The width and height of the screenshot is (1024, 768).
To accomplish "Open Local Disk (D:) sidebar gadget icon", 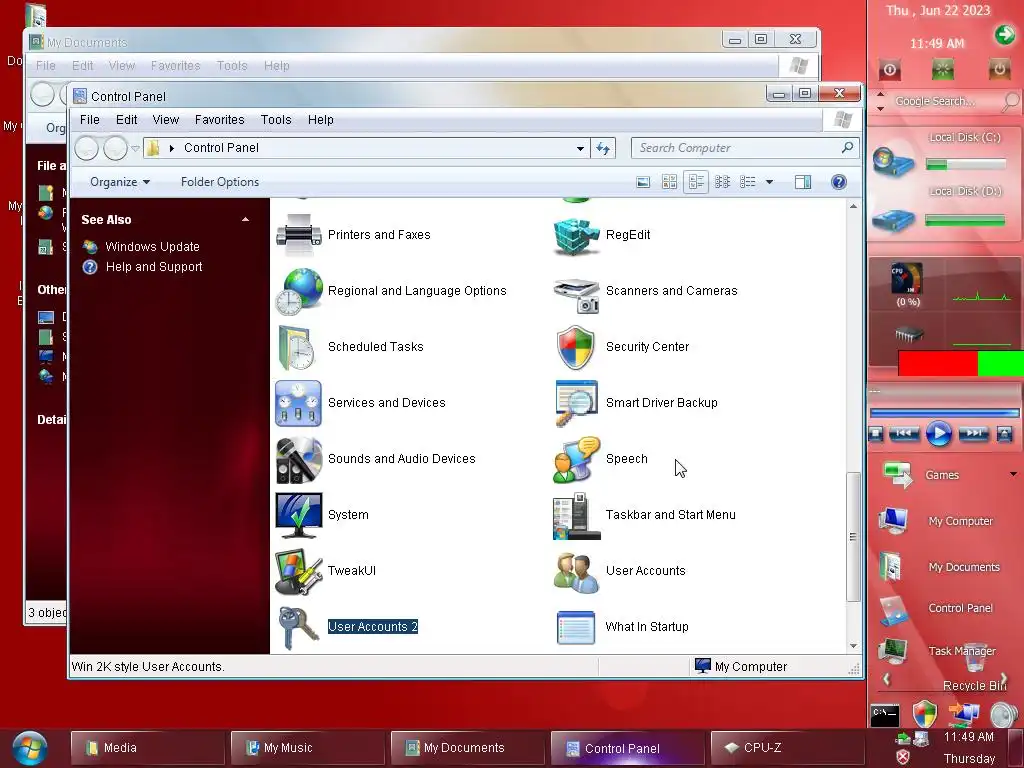I will click(x=893, y=219).
